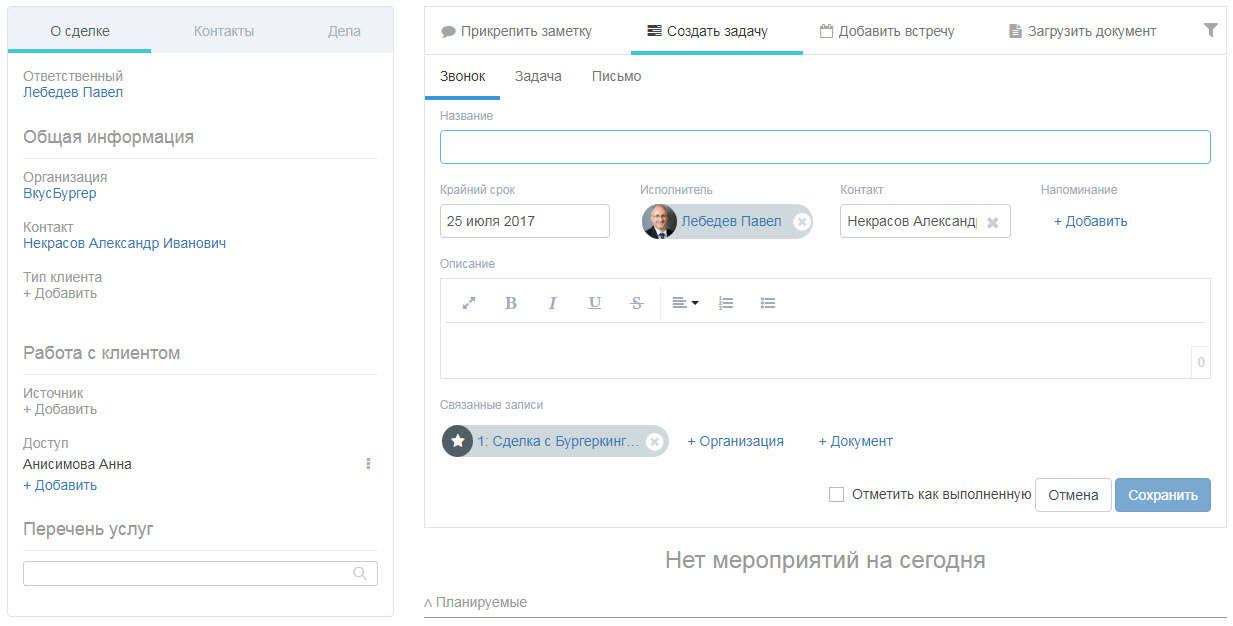Image resolution: width=1233 pixels, height=626 pixels.
Task: Open text alignment dropdown
Action: tap(685, 303)
